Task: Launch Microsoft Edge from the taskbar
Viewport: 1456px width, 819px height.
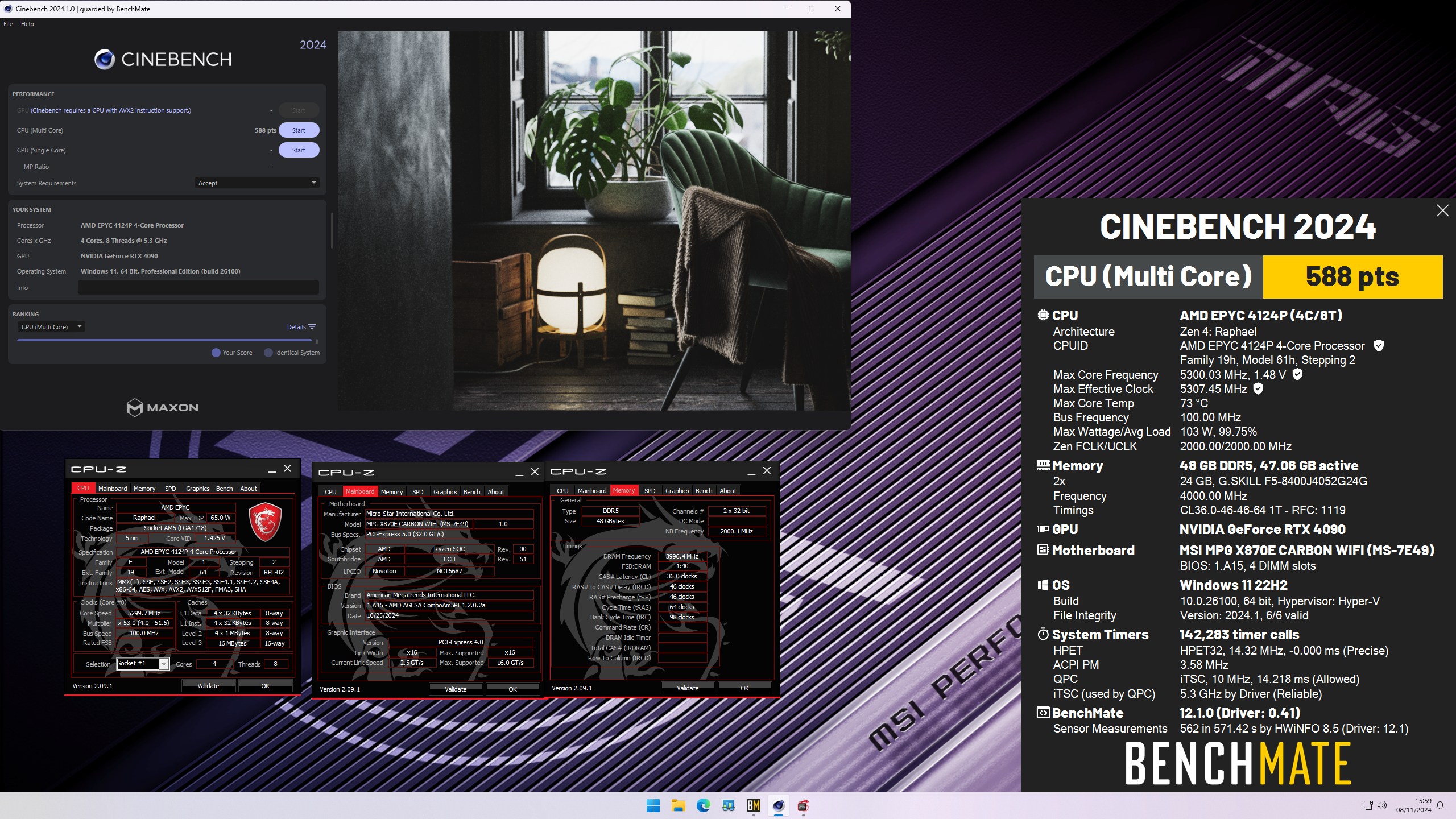Action: [703, 805]
